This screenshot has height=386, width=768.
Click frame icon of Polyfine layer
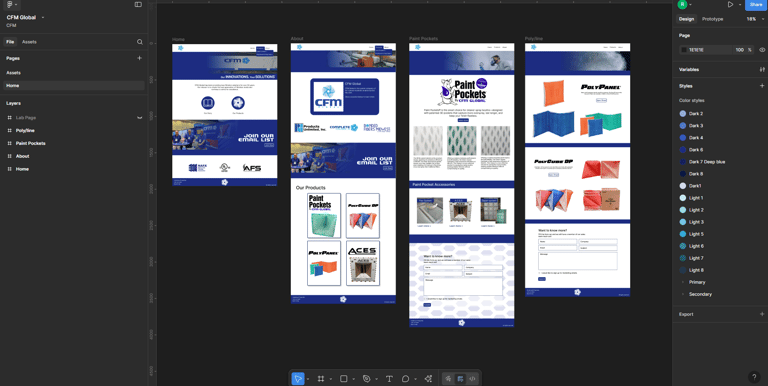click(9, 131)
